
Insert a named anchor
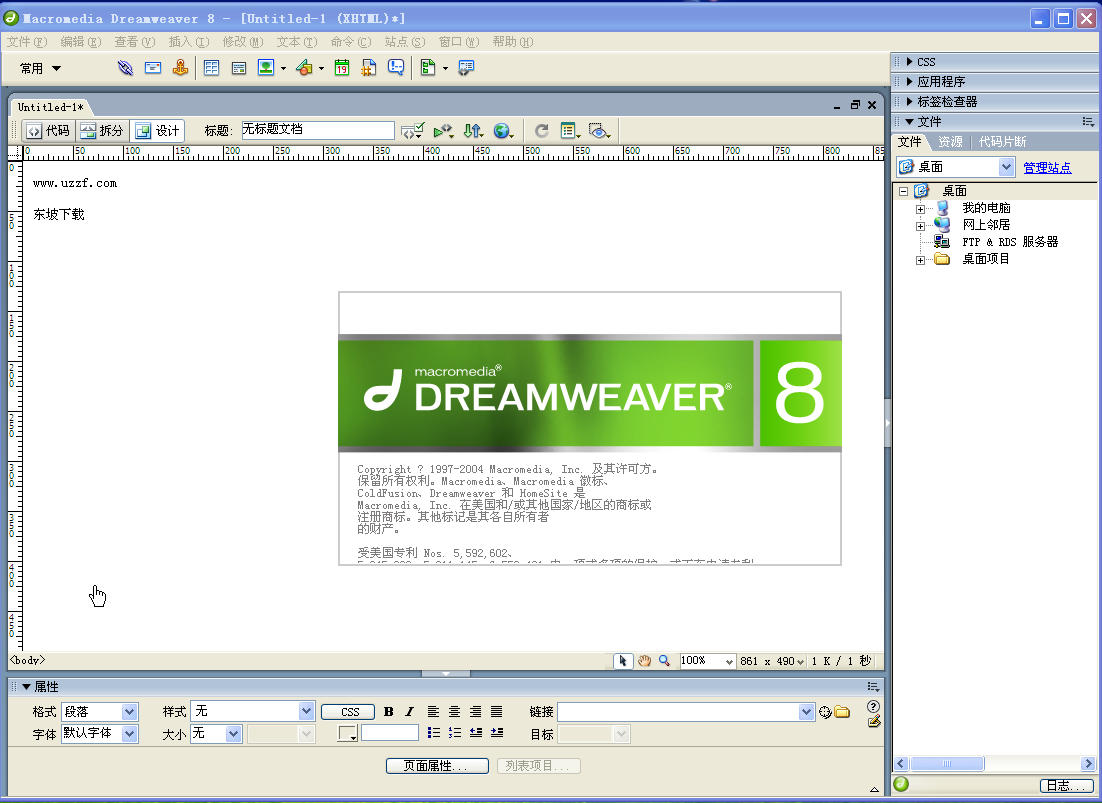tap(181, 68)
